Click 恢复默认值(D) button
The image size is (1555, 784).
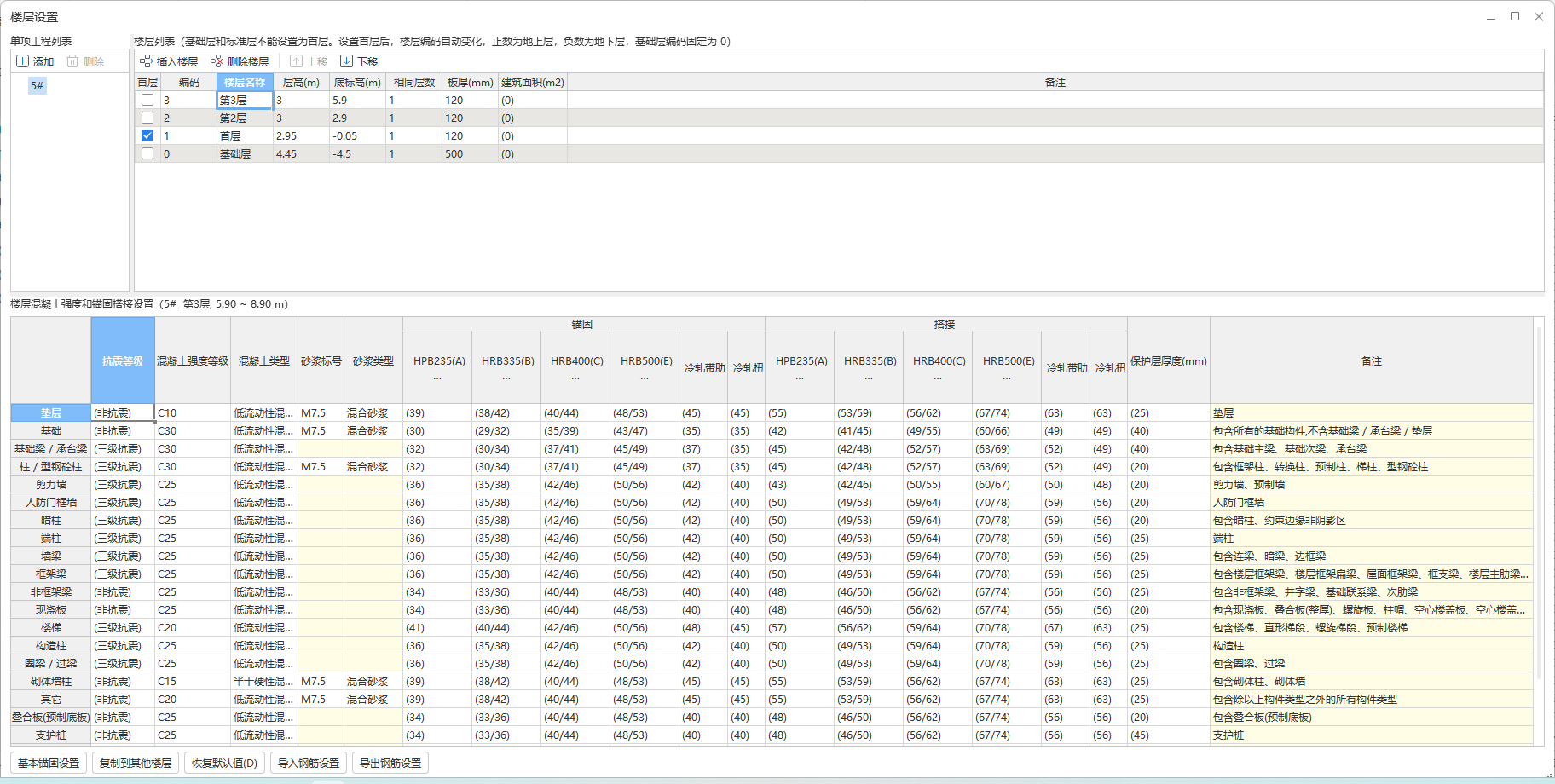click(224, 763)
